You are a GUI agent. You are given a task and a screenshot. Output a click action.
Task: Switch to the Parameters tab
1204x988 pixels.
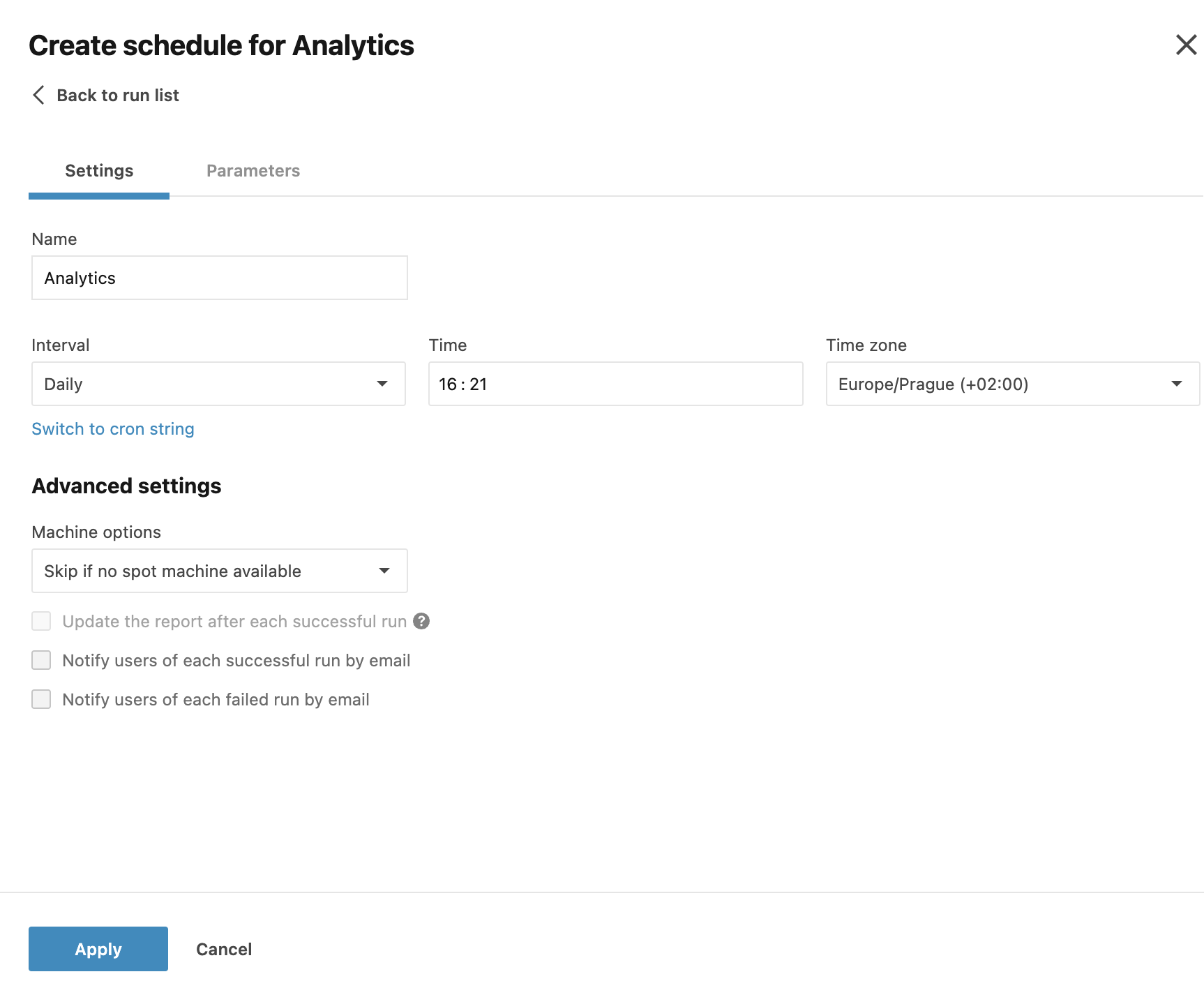253,170
